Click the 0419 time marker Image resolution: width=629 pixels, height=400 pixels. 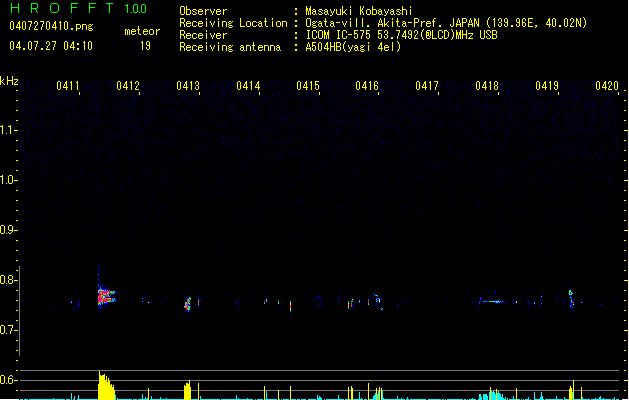547,86
